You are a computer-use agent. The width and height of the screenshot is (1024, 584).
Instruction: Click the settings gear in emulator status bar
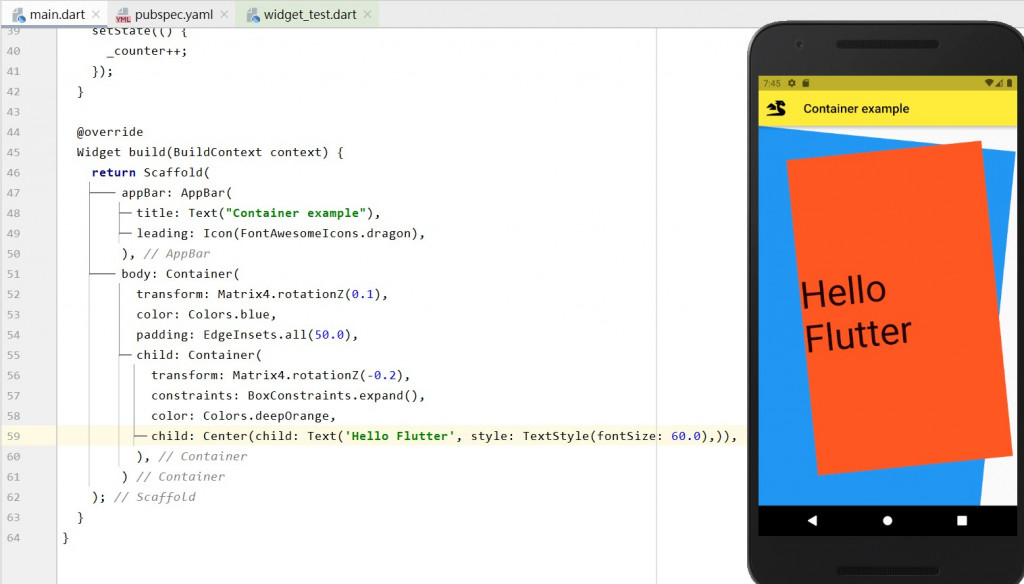click(x=792, y=83)
